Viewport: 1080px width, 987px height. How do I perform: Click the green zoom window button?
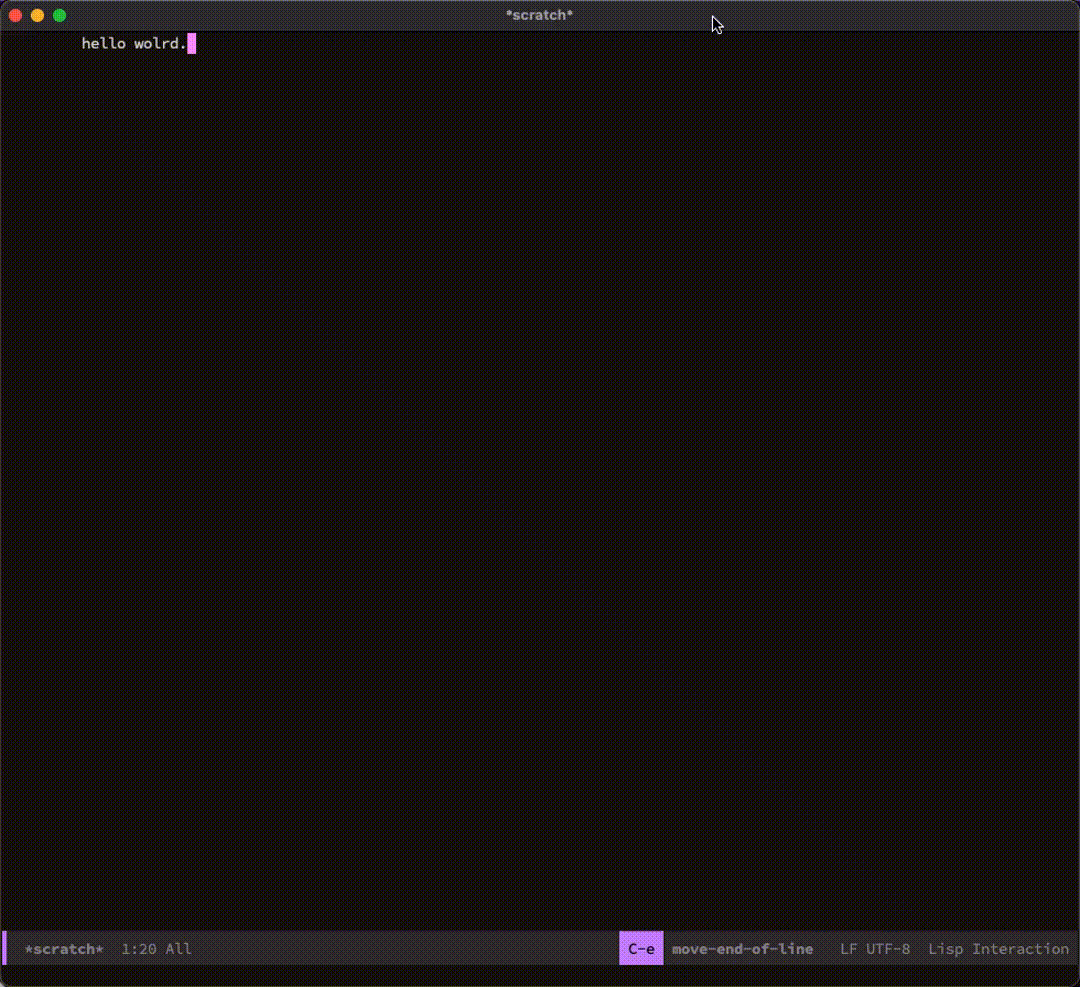(x=59, y=15)
